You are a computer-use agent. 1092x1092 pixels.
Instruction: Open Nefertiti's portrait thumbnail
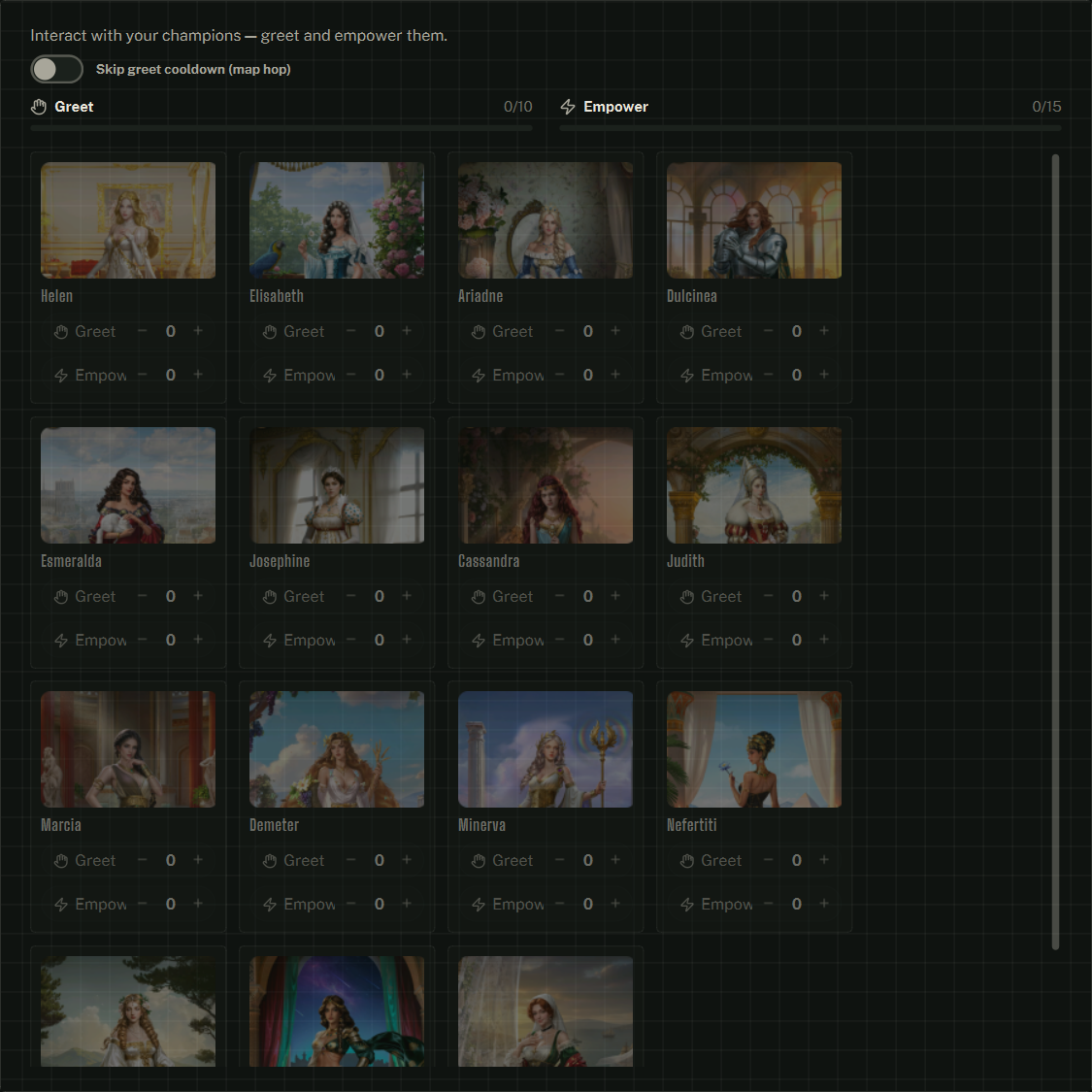click(x=754, y=749)
